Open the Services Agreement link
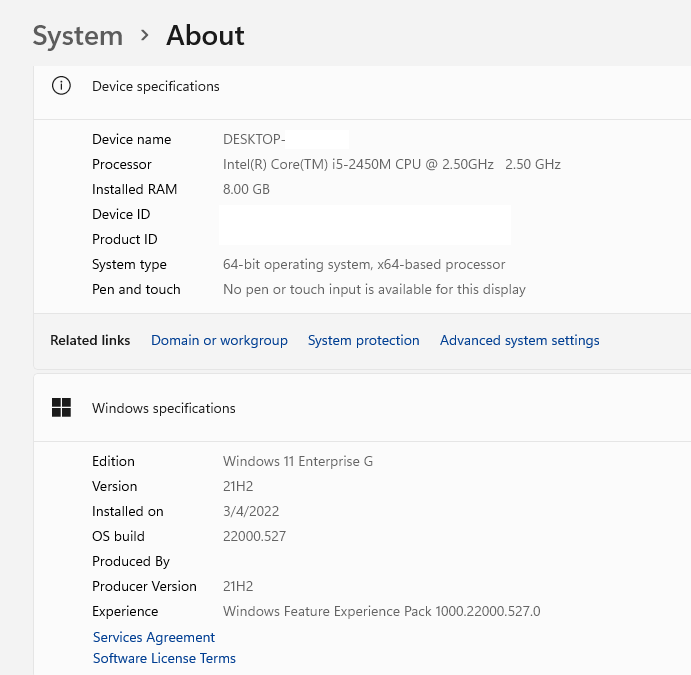Image resolution: width=691 pixels, height=675 pixels. click(x=154, y=637)
